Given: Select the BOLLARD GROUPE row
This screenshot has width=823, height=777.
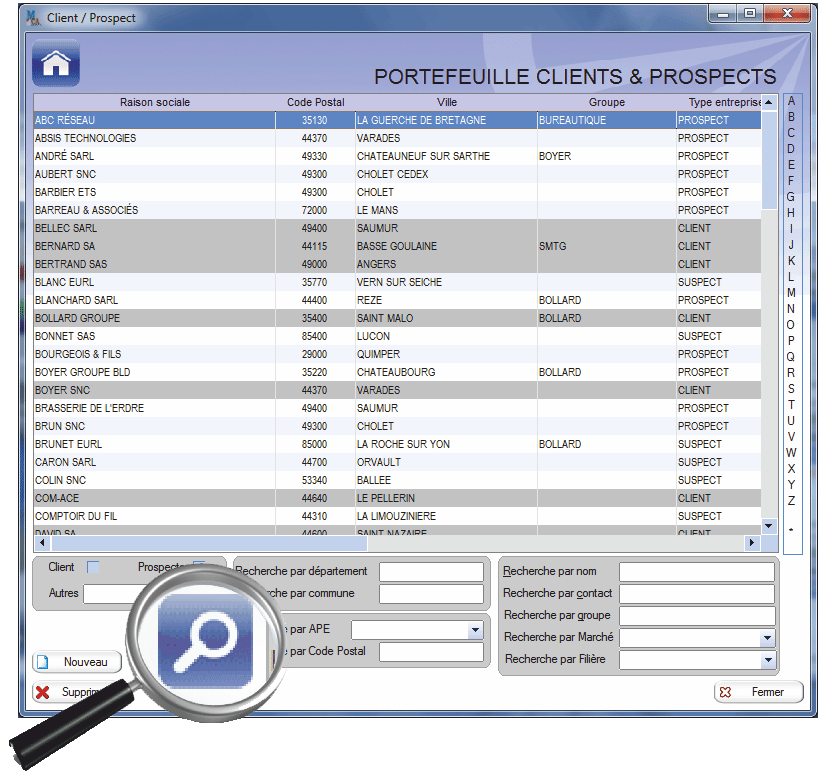Looking at the screenshot, I should pyautogui.click(x=397, y=318).
